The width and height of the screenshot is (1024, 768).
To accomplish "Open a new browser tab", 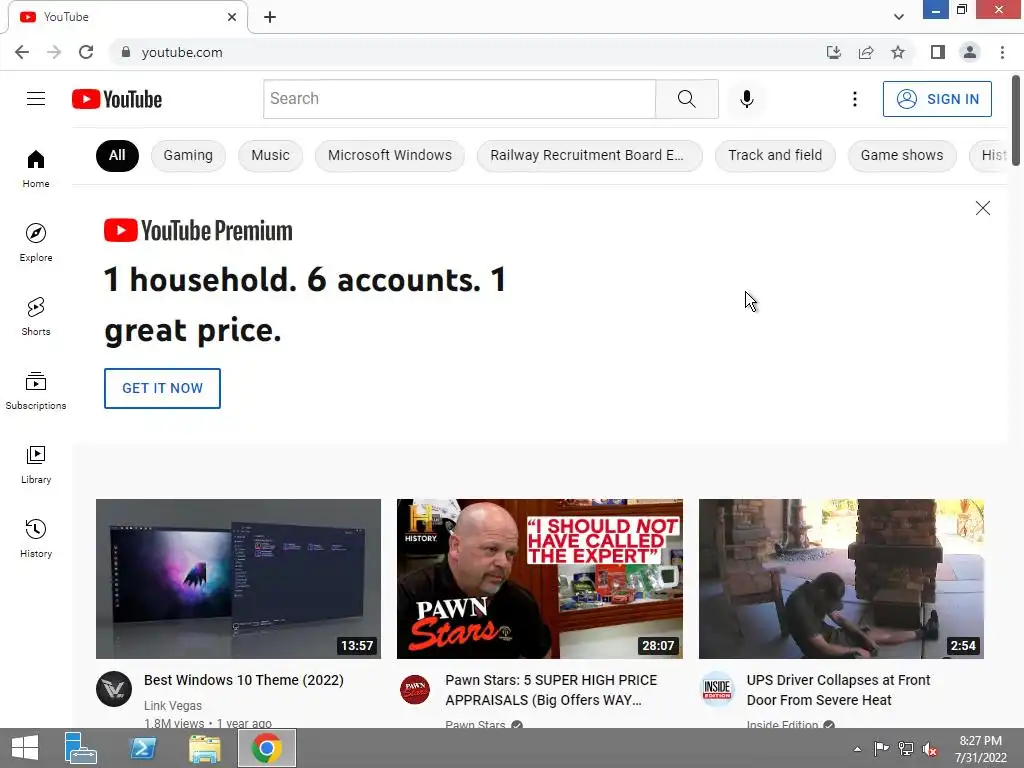I will [270, 17].
